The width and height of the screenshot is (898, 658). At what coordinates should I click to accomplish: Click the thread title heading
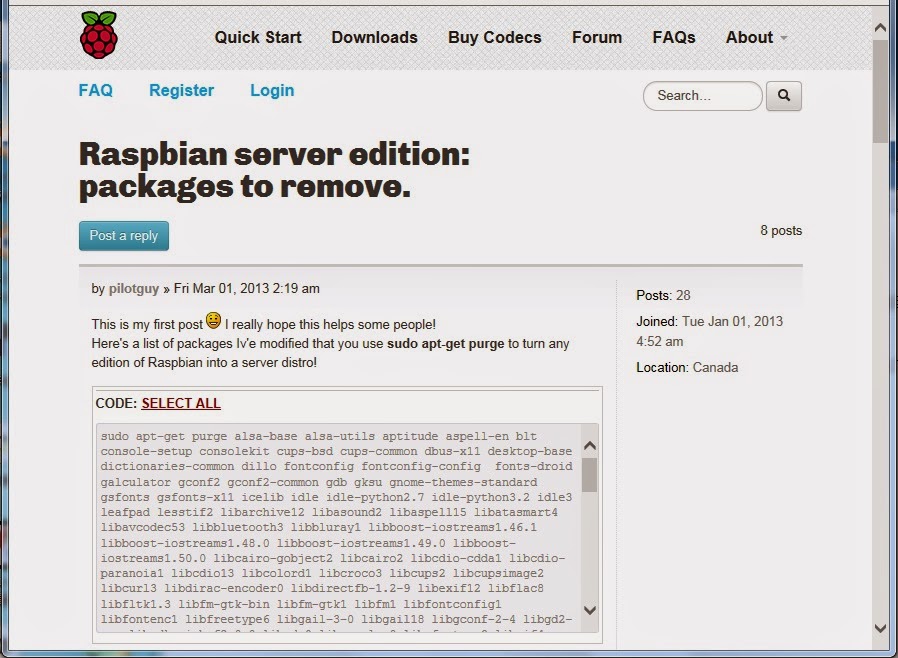point(274,170)
